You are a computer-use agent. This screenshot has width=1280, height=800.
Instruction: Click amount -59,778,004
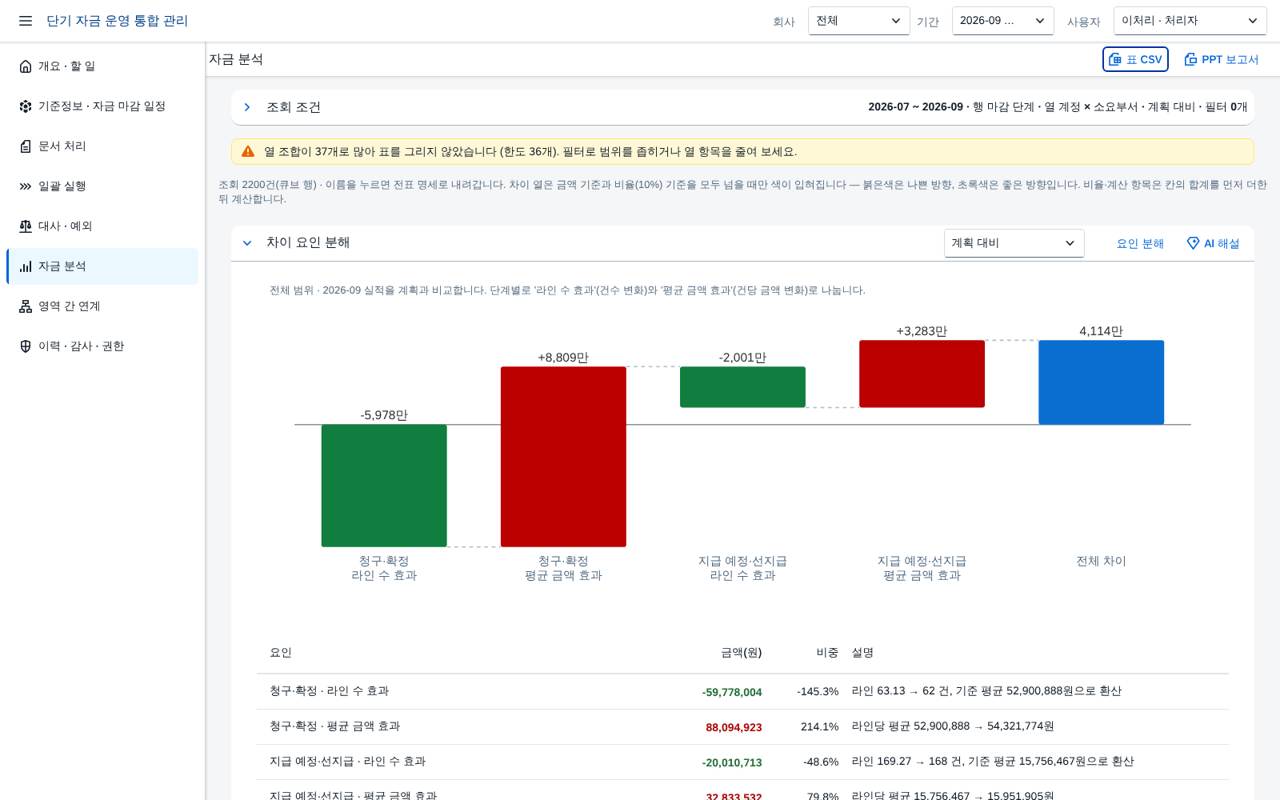coord(732,692)
